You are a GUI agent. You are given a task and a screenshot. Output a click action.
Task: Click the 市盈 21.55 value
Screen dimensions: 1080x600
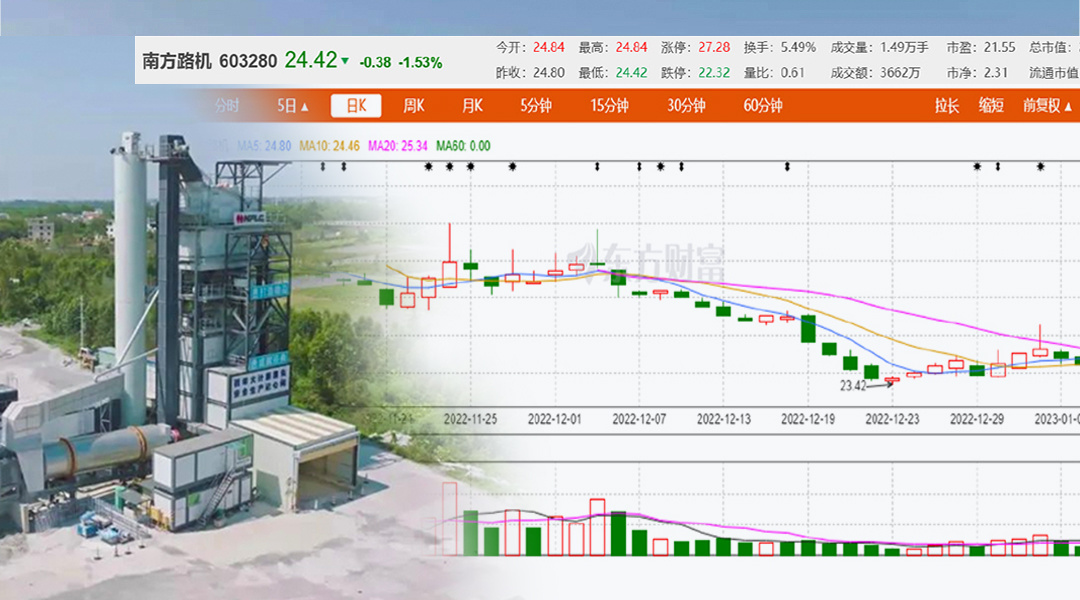click(x=999, y=48)
